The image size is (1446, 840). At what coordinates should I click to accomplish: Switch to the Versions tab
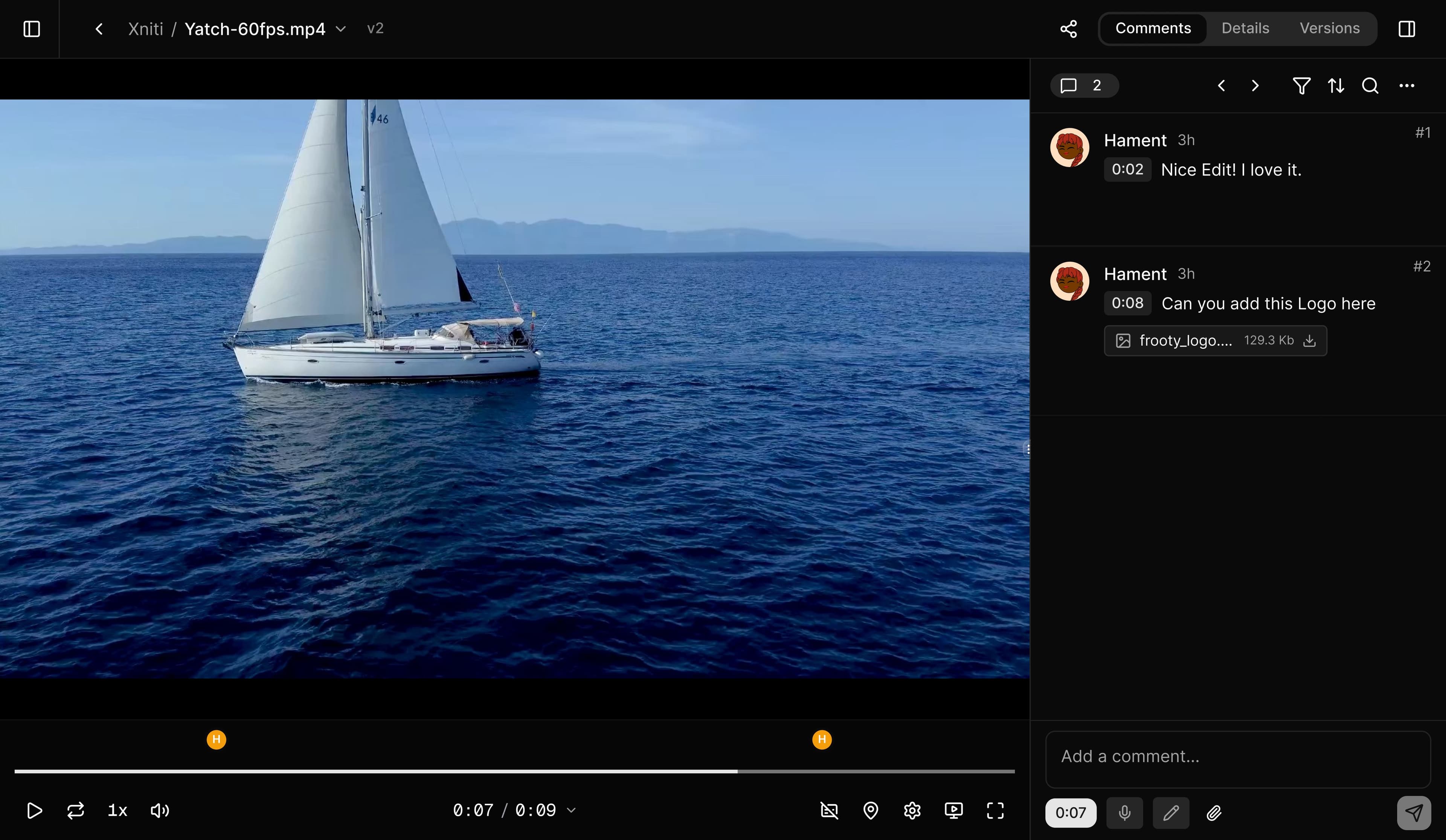[1330, 28]
